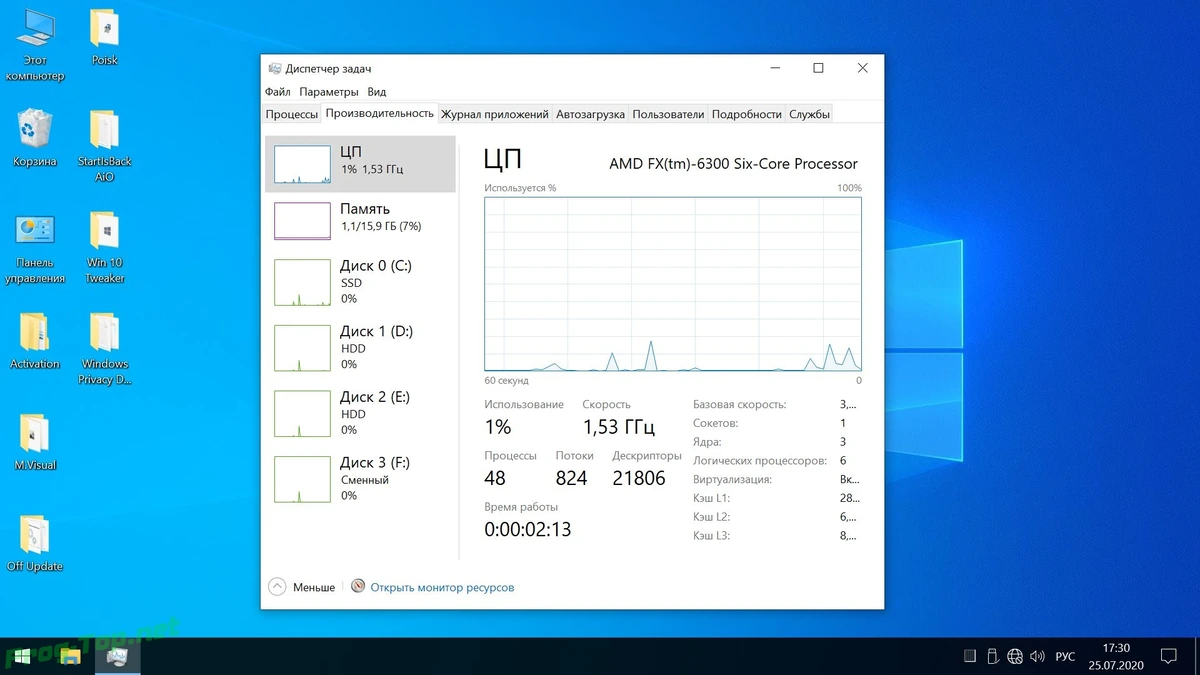Click the resource monitor icon
This screenshot has height=675, width=1200.
click(x=358, y=587)
